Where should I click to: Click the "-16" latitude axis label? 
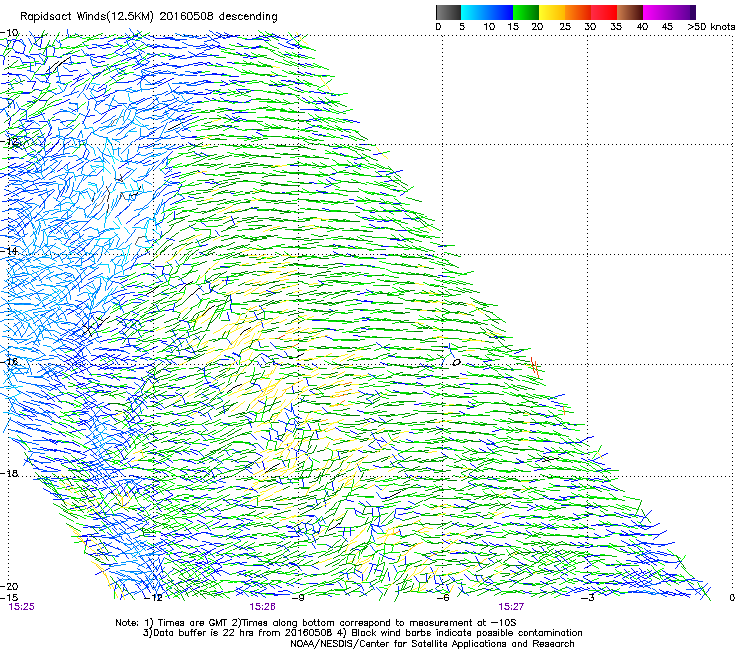point(9,362)
